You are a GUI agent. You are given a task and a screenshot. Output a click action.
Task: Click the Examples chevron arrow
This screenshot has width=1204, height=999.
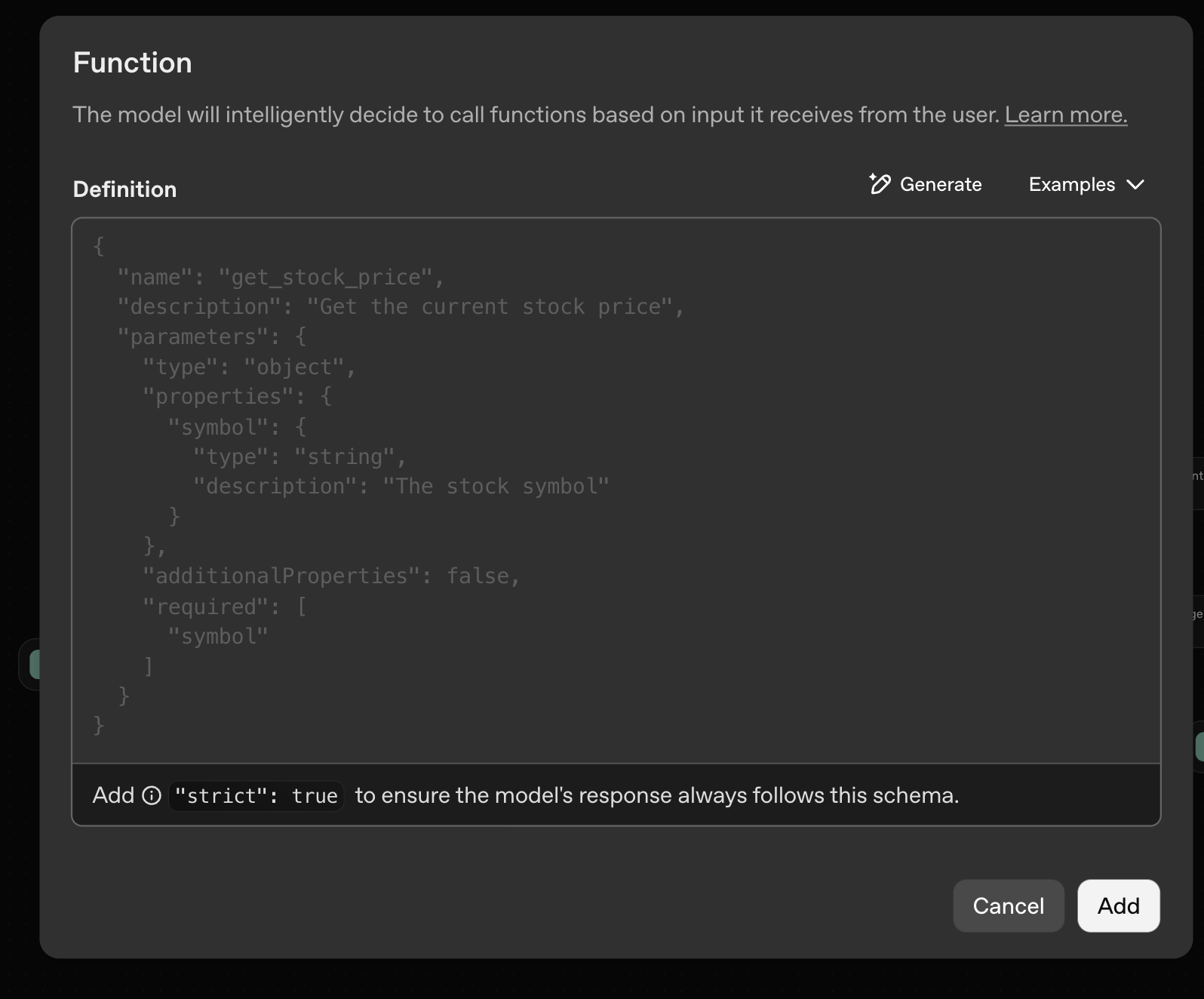tap(1135, 185)
